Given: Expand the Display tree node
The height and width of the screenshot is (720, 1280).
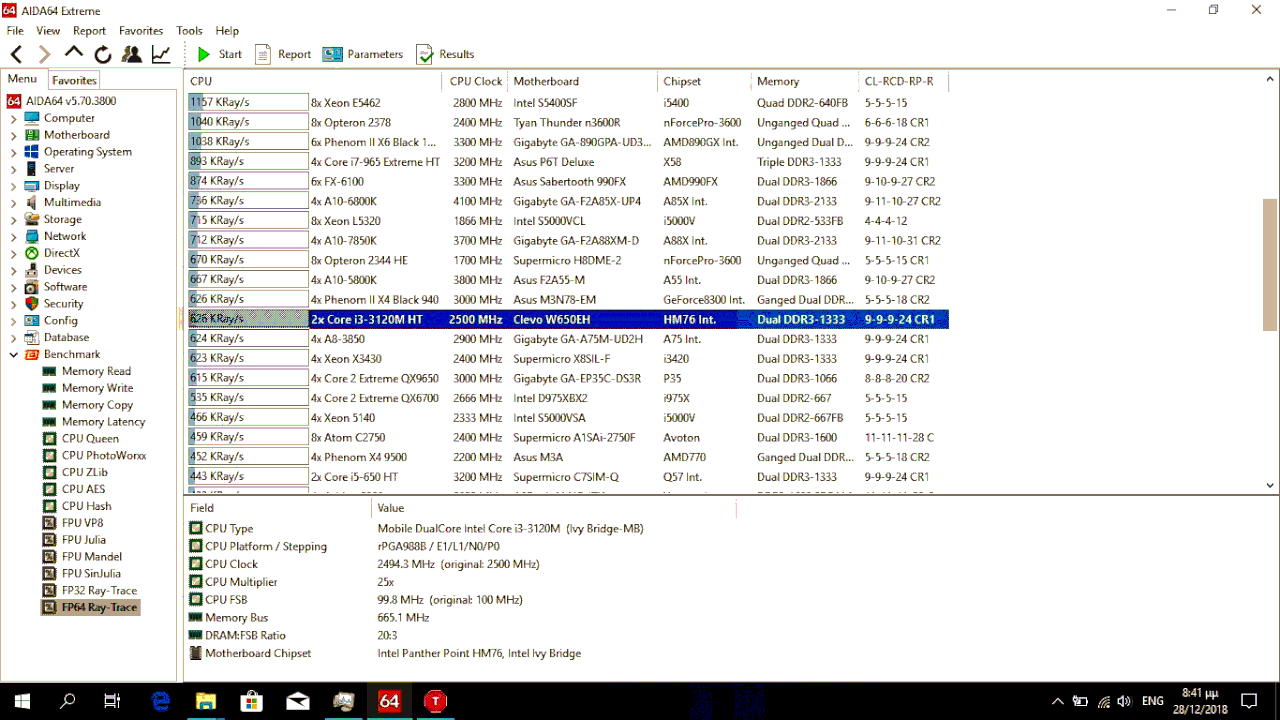Looking at the screenshot, I should [x=14, y=186].
